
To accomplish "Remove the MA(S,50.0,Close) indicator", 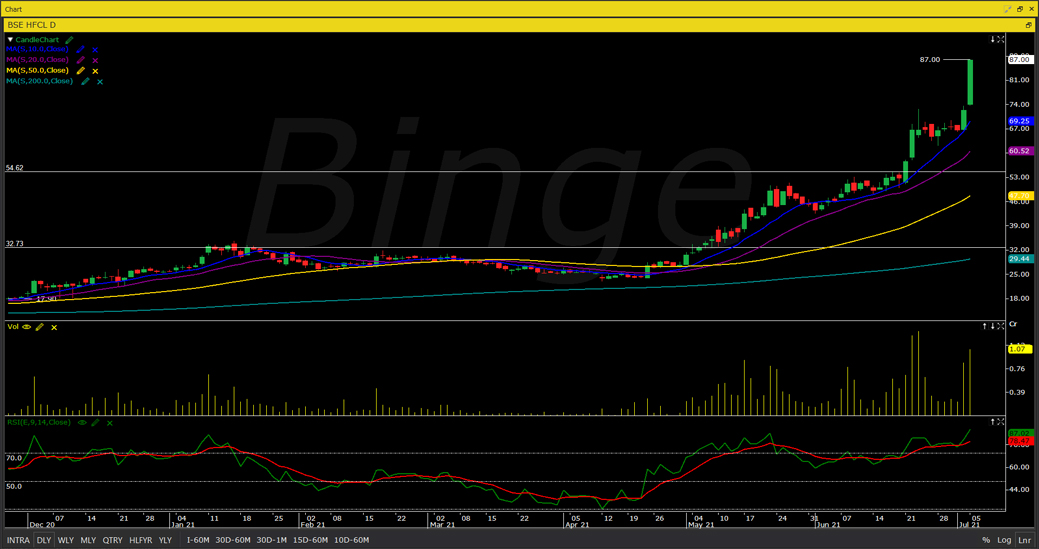I will (95, 71).
